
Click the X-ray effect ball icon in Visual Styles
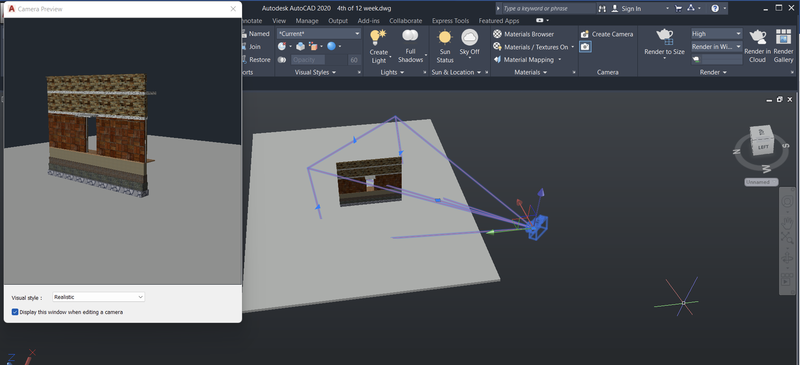(282, 46)
